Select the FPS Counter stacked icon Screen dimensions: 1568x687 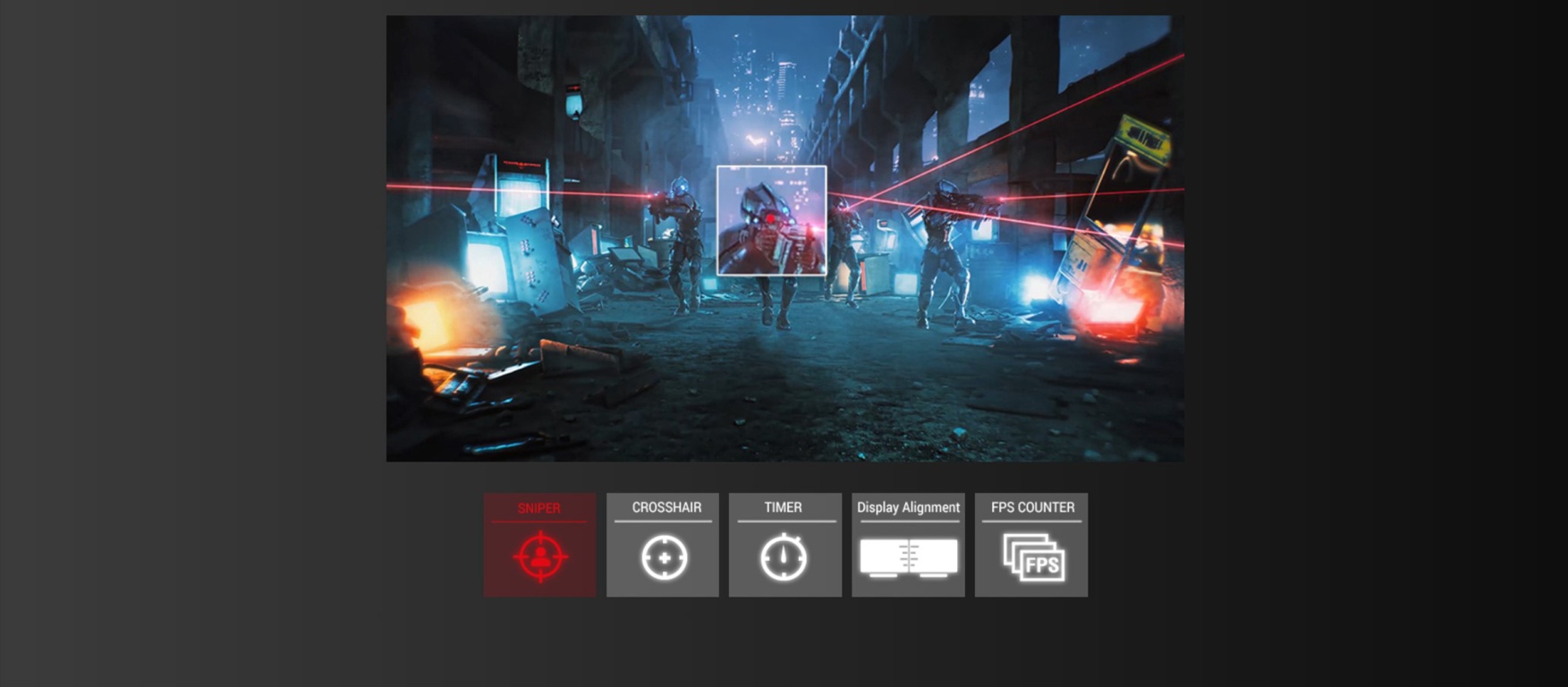click(1033, 557)
